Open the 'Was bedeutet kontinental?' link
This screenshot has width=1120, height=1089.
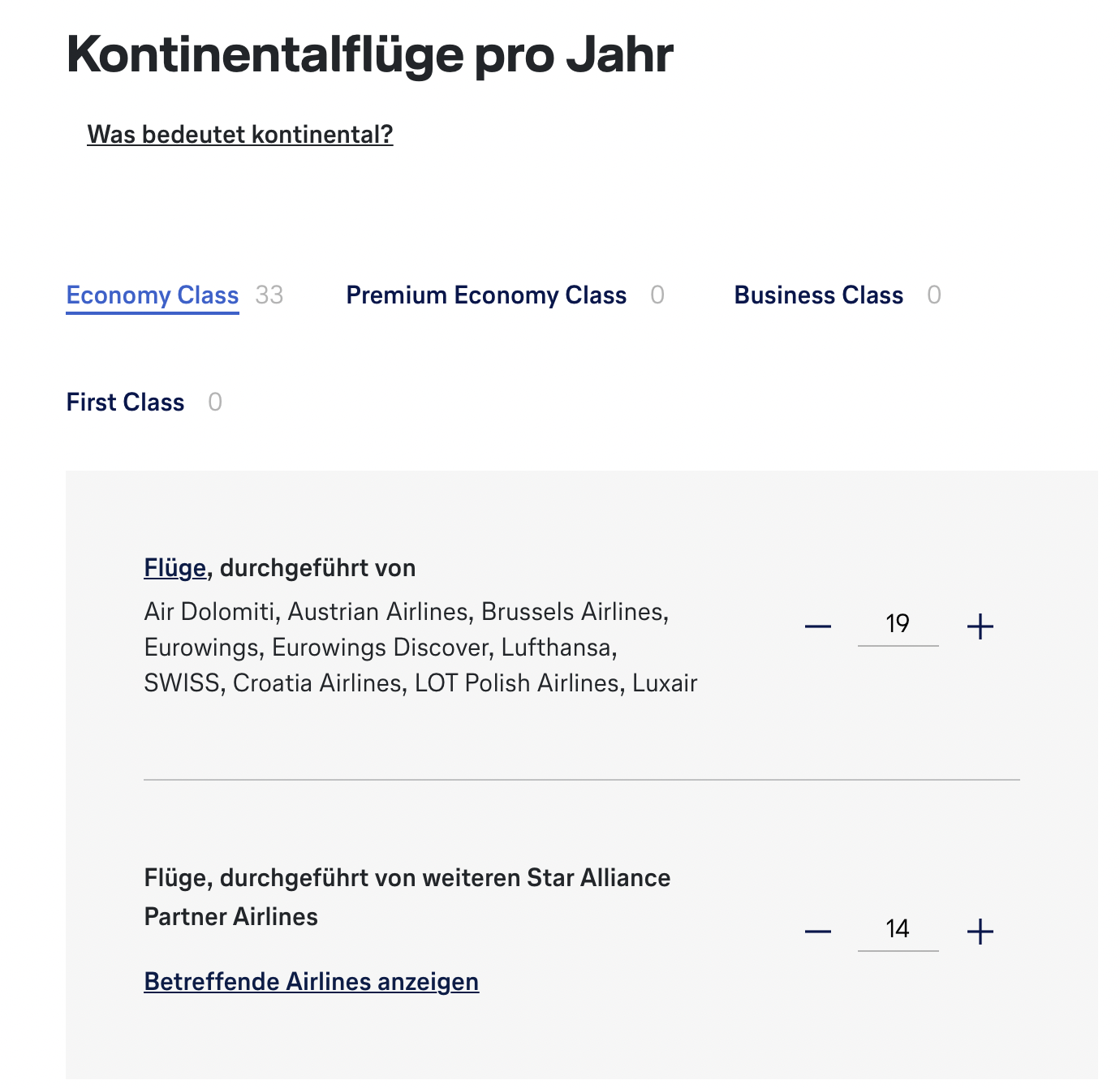pos(240,134)
